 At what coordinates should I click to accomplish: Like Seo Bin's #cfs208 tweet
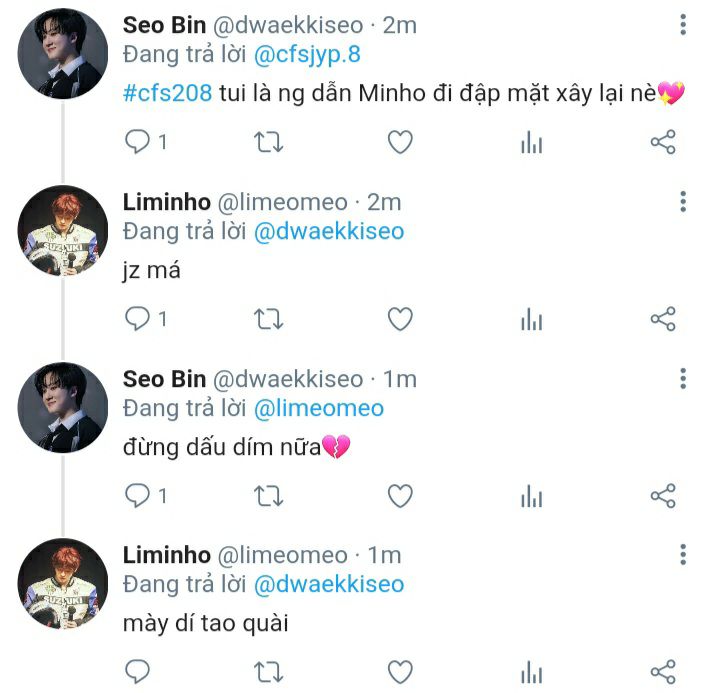pyautogui.click(x=400, y=142)
